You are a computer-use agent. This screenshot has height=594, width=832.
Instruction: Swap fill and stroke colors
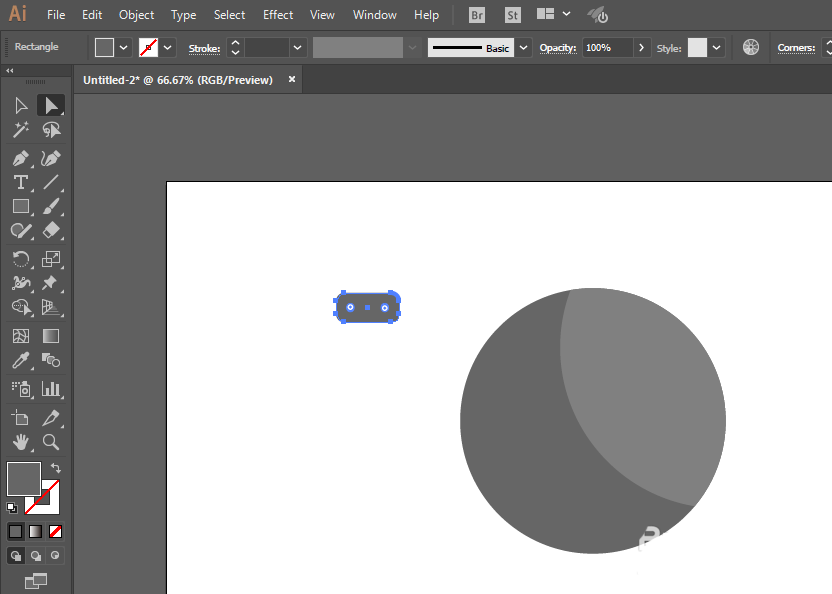coord(56,468)
